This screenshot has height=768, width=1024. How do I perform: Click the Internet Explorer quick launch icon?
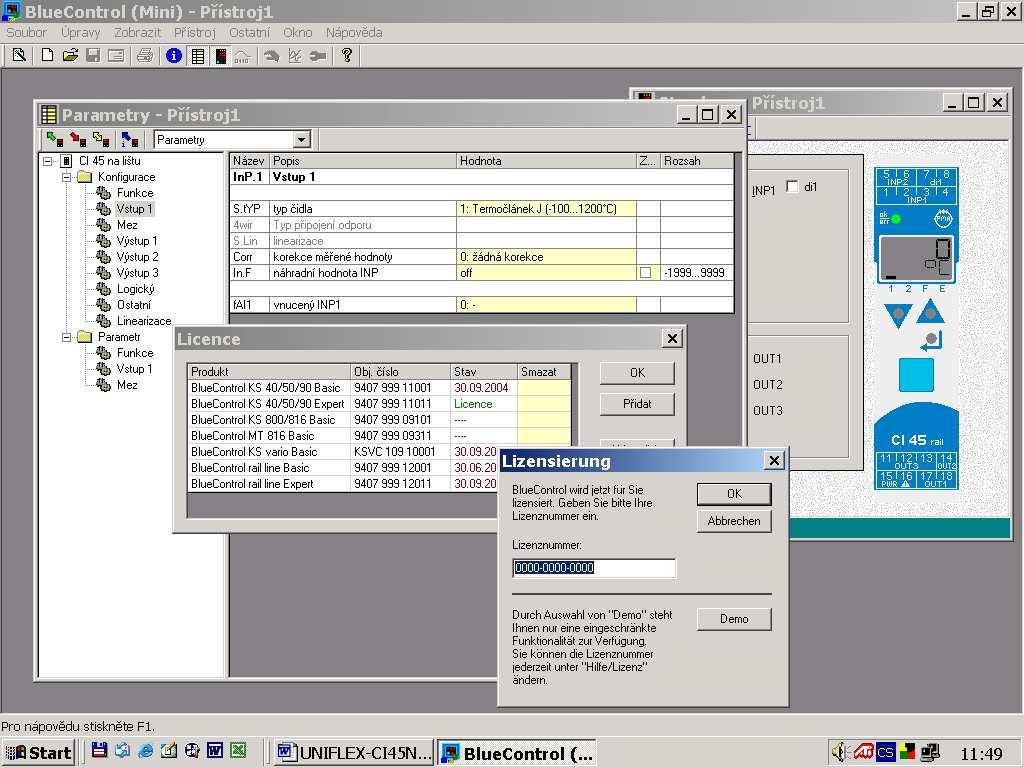[146, 751]
